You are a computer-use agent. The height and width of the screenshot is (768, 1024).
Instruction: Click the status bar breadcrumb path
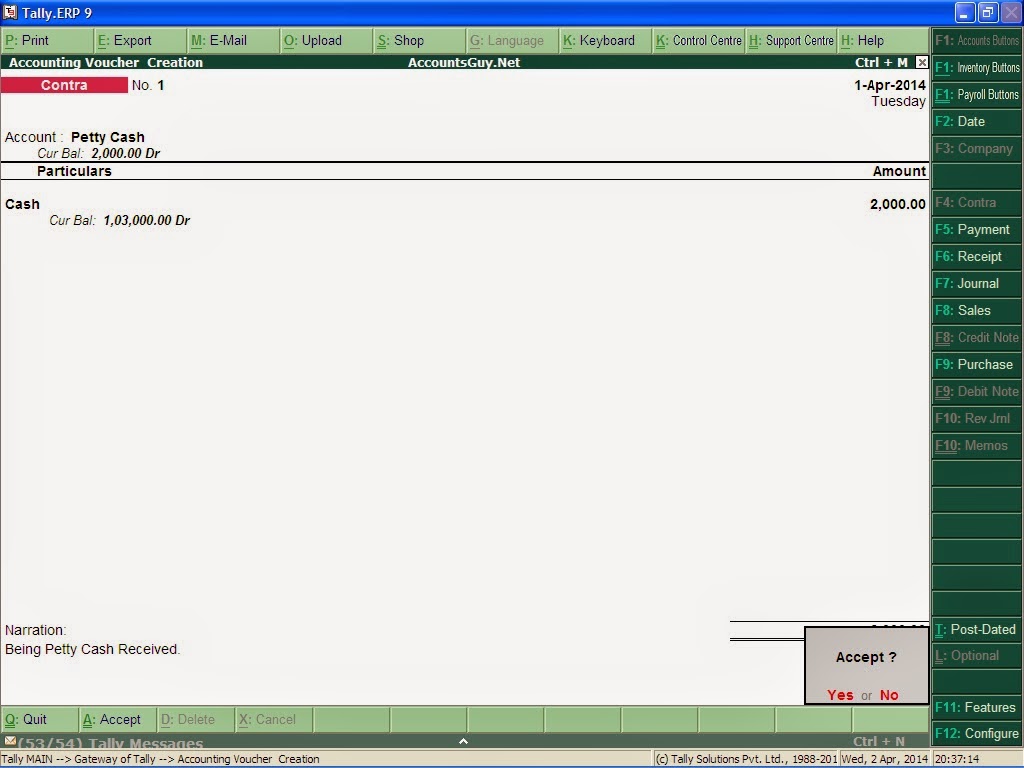[x=160, y=759]
